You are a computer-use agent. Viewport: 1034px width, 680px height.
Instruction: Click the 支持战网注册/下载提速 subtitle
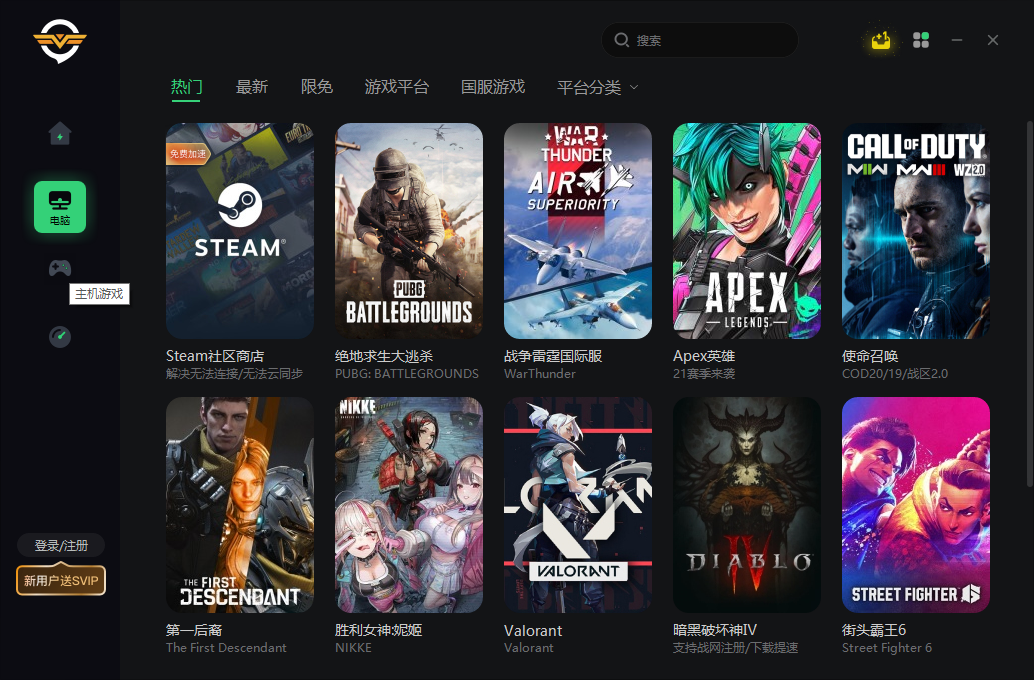coord(735,648)
